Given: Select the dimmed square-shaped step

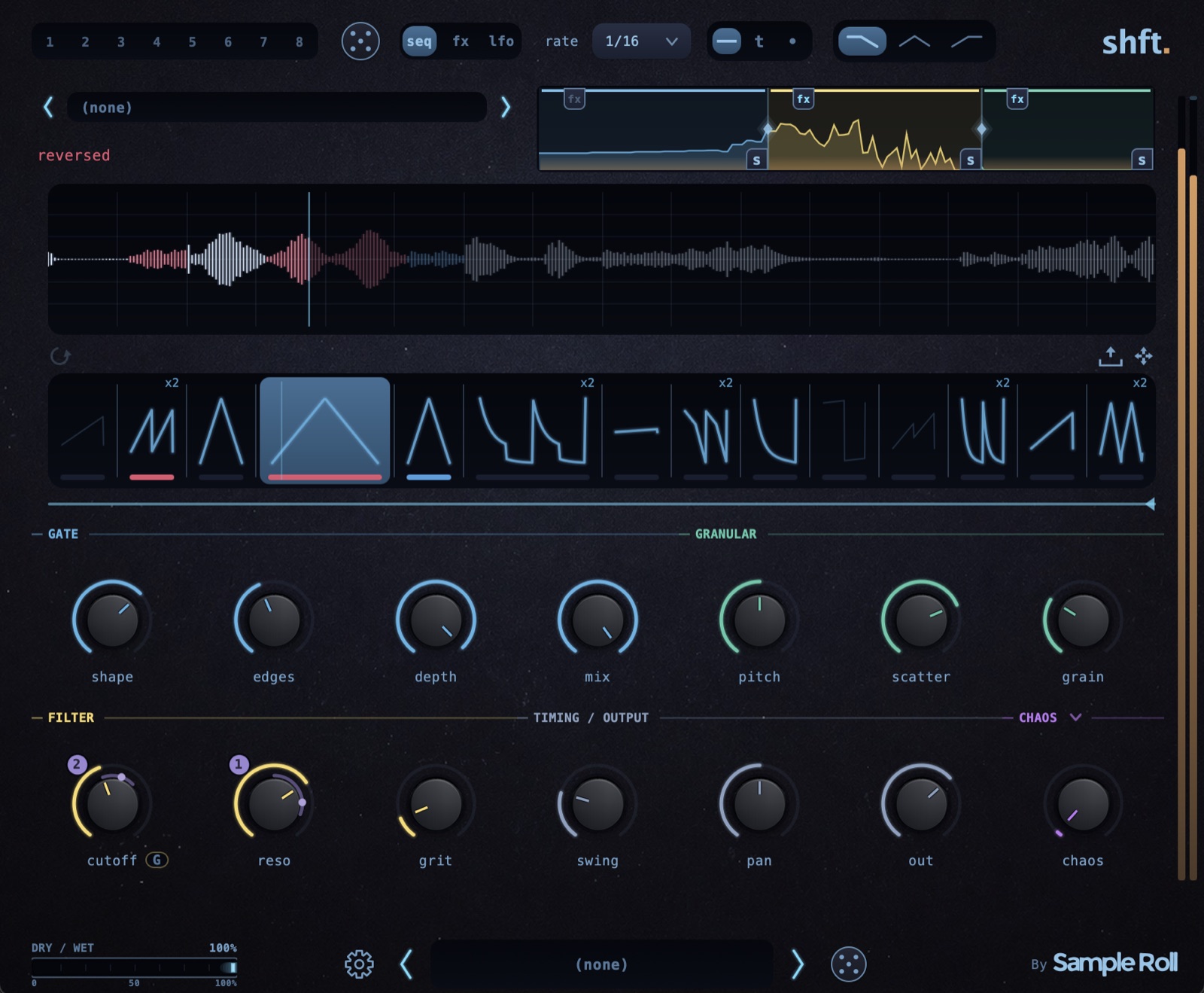Looking at the screenshot, I should click(844, 431).
